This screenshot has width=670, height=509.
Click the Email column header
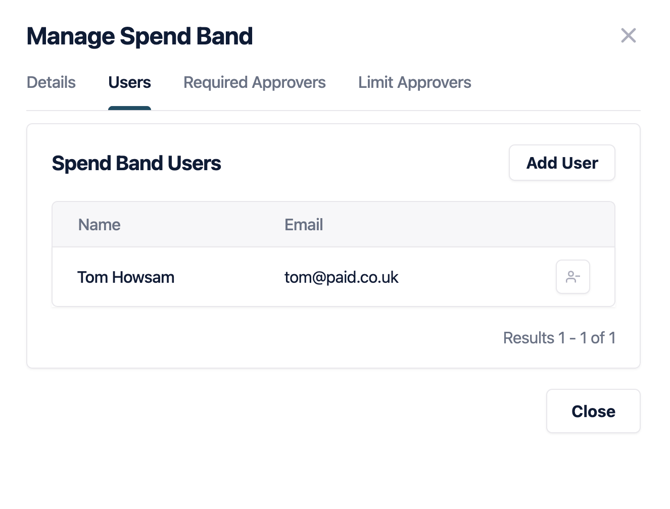303,225
